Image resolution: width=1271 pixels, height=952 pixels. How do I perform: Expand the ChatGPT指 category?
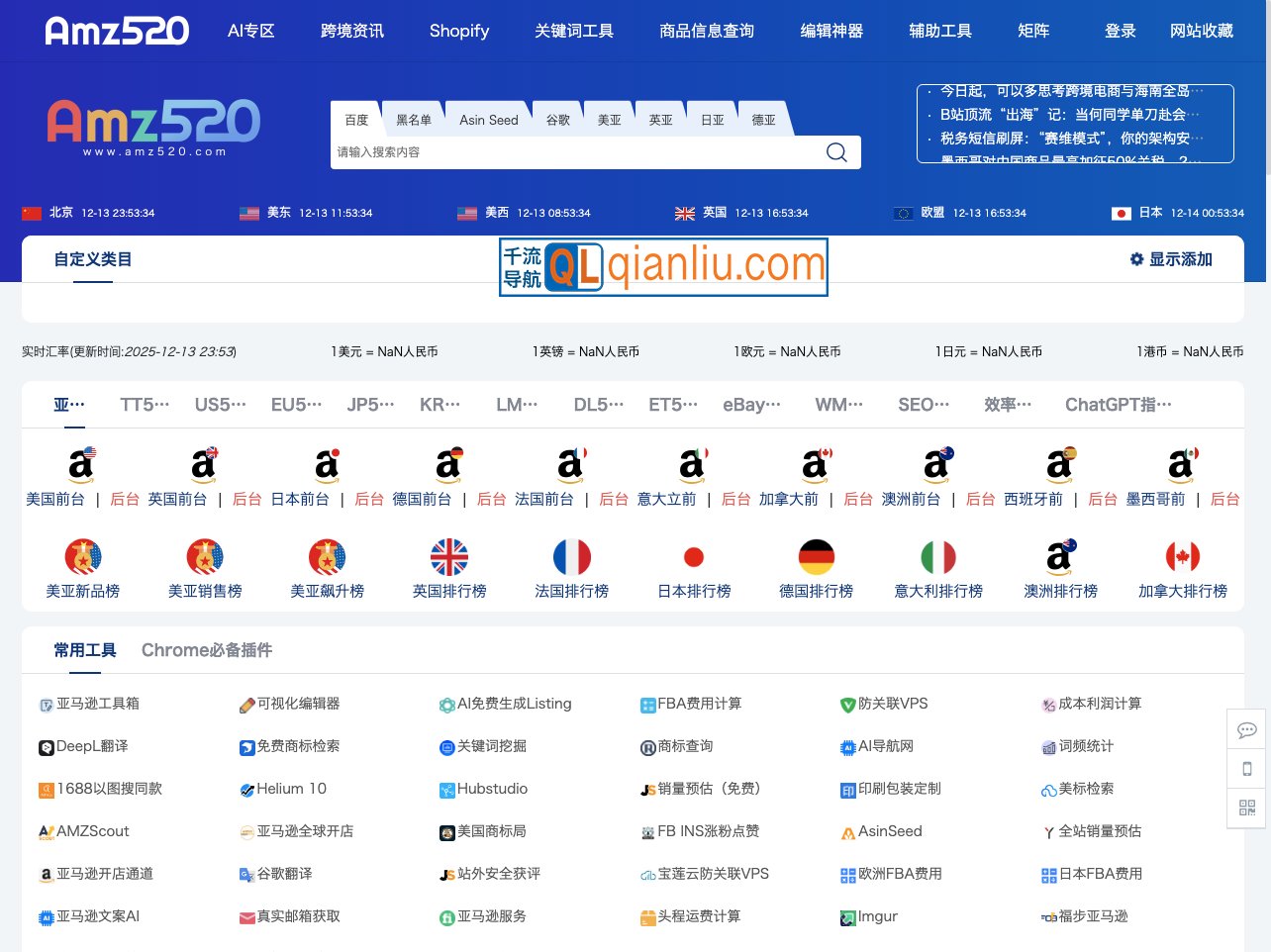(1119, 404)
